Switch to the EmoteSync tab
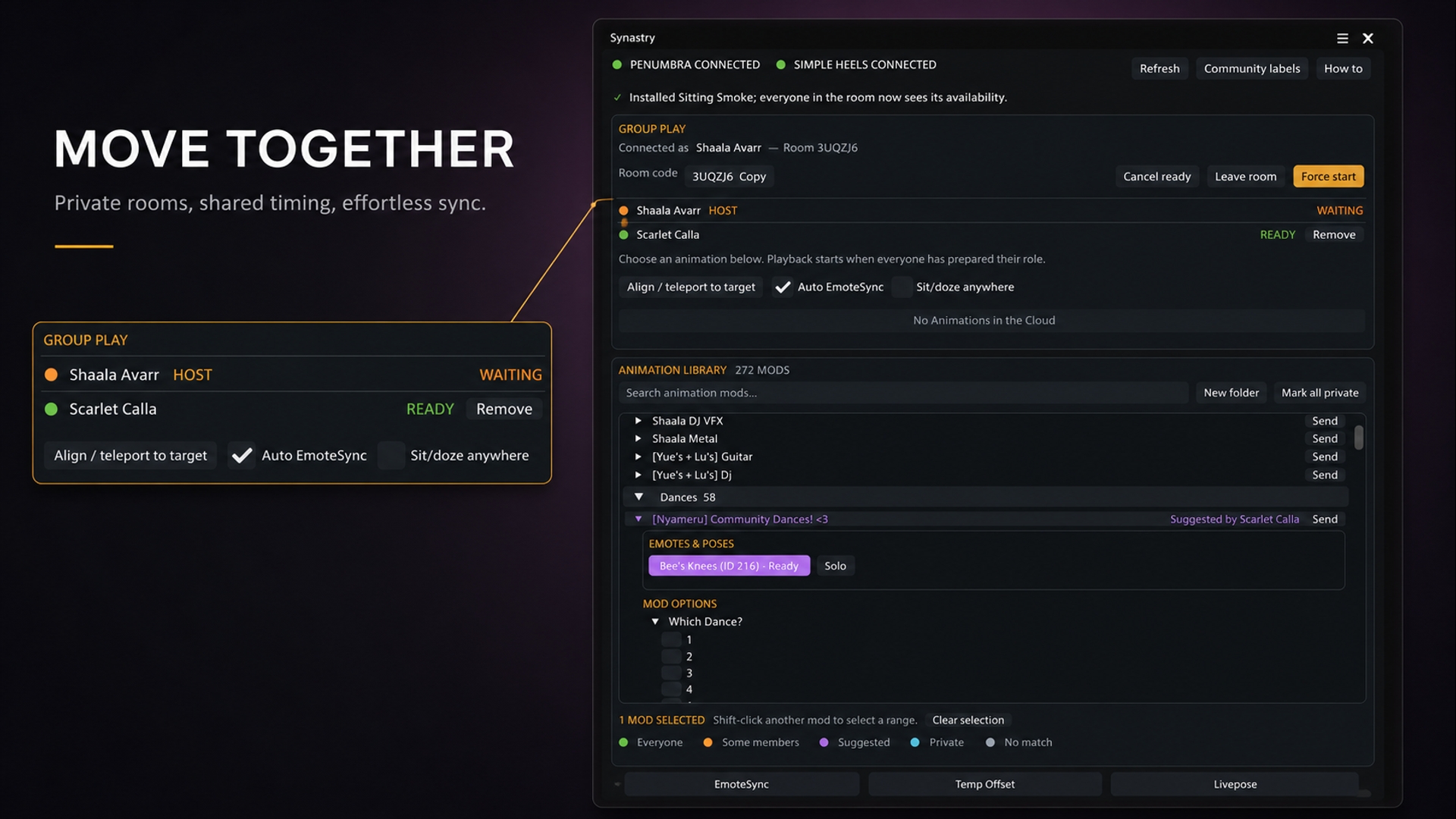 click(741, 784)
